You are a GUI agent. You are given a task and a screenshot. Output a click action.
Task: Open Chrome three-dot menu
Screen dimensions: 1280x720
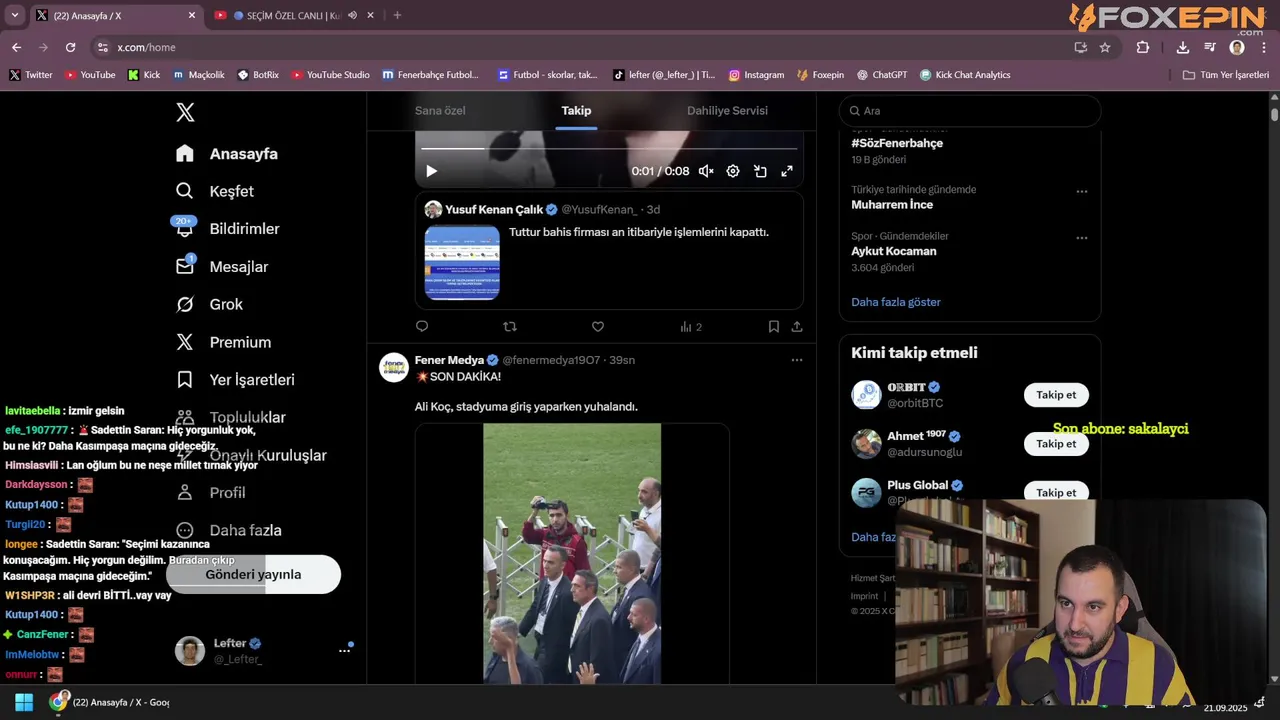(1264, 47)
